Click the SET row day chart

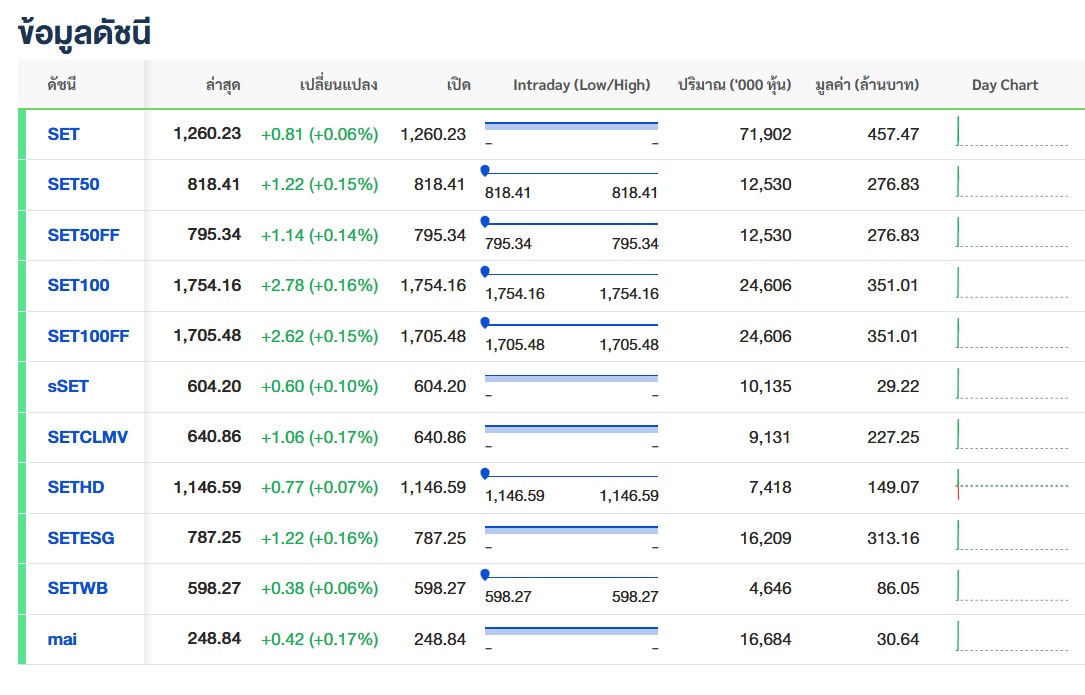click(x=1012, y=132)
